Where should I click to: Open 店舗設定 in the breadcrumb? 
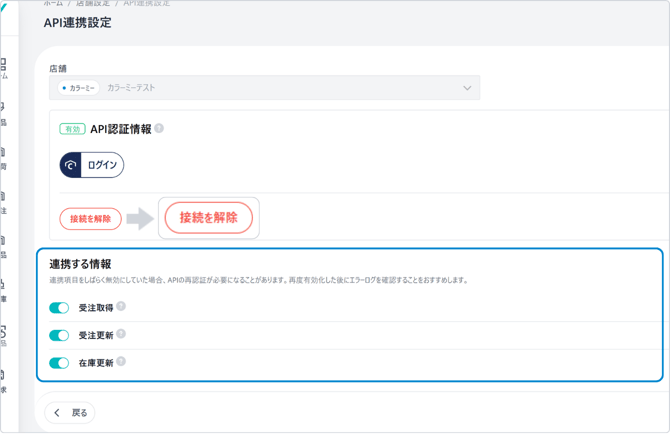click(93, 3)
